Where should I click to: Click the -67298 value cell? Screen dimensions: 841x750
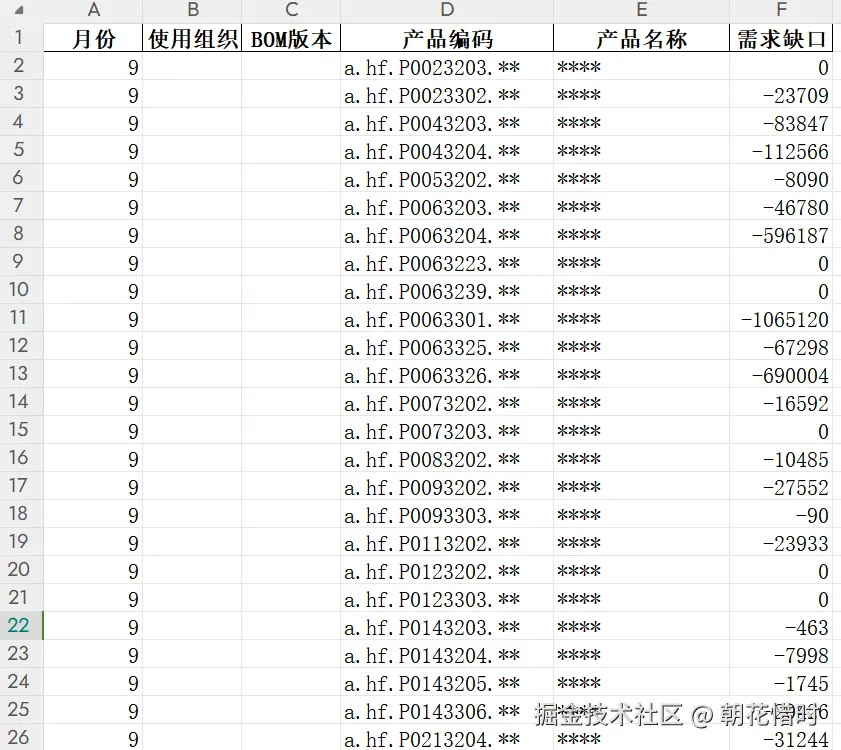pyautogui.click(x=781, y=346)
